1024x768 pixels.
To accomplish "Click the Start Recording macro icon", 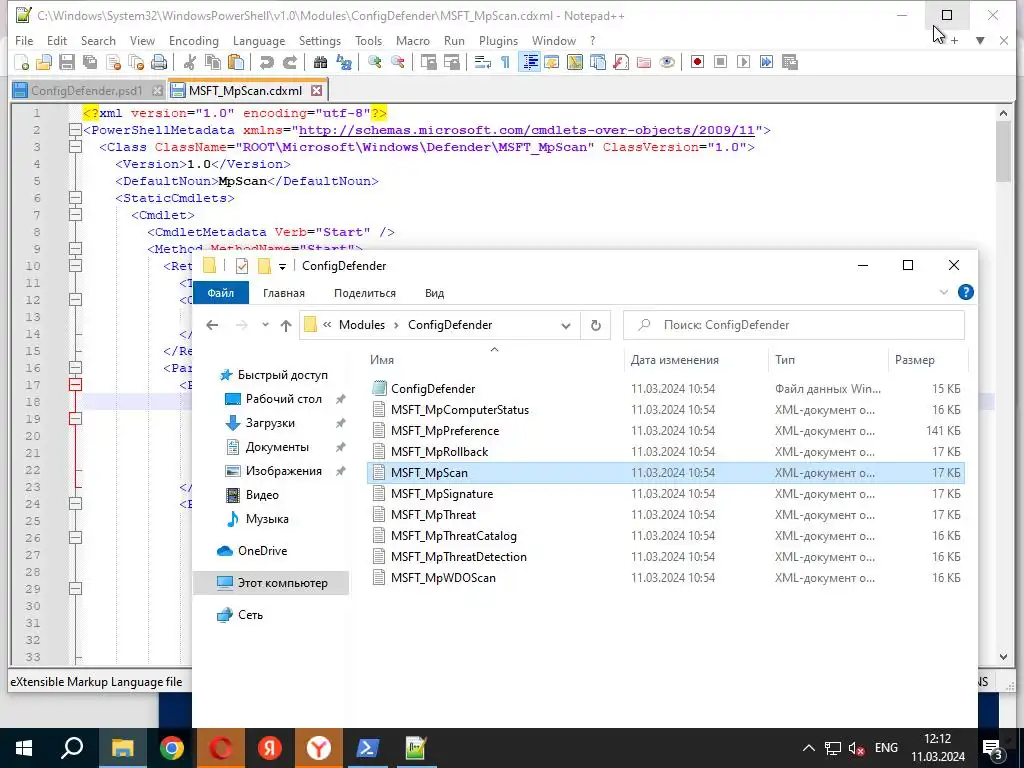I will pyautogui.click(x=697, y=62).
